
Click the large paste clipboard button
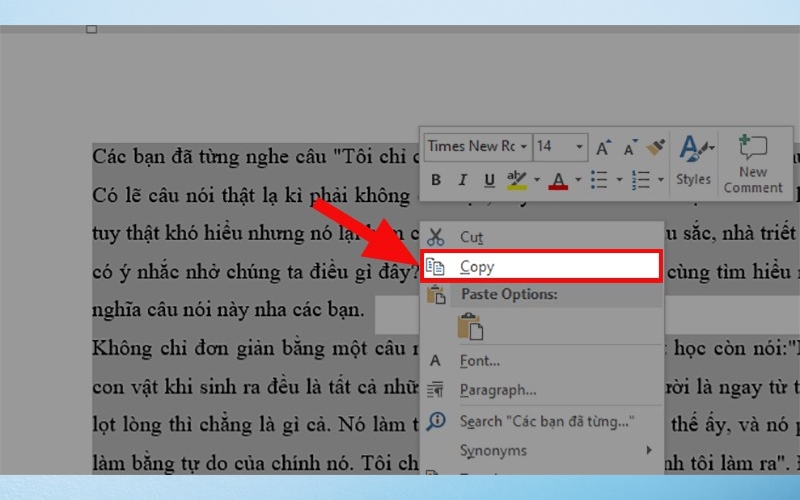click(470, 327)
